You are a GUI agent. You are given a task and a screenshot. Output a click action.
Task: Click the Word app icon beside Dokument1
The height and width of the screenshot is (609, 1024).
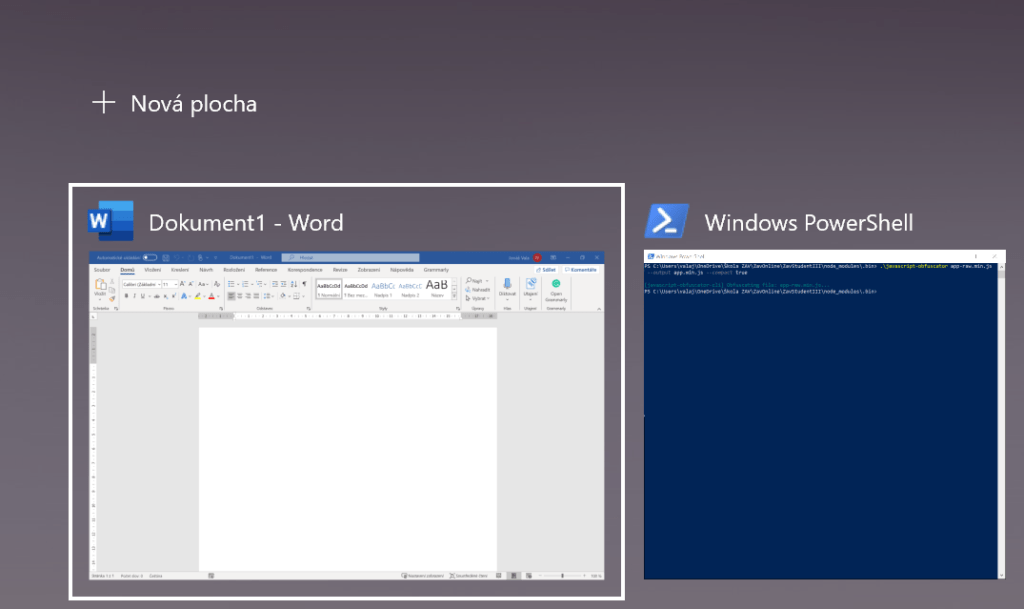click(x=110, y=221)
